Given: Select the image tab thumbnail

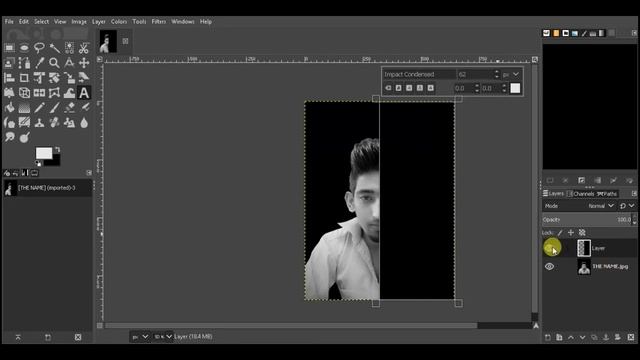Looking at the screenshot, I should (108, 41).
